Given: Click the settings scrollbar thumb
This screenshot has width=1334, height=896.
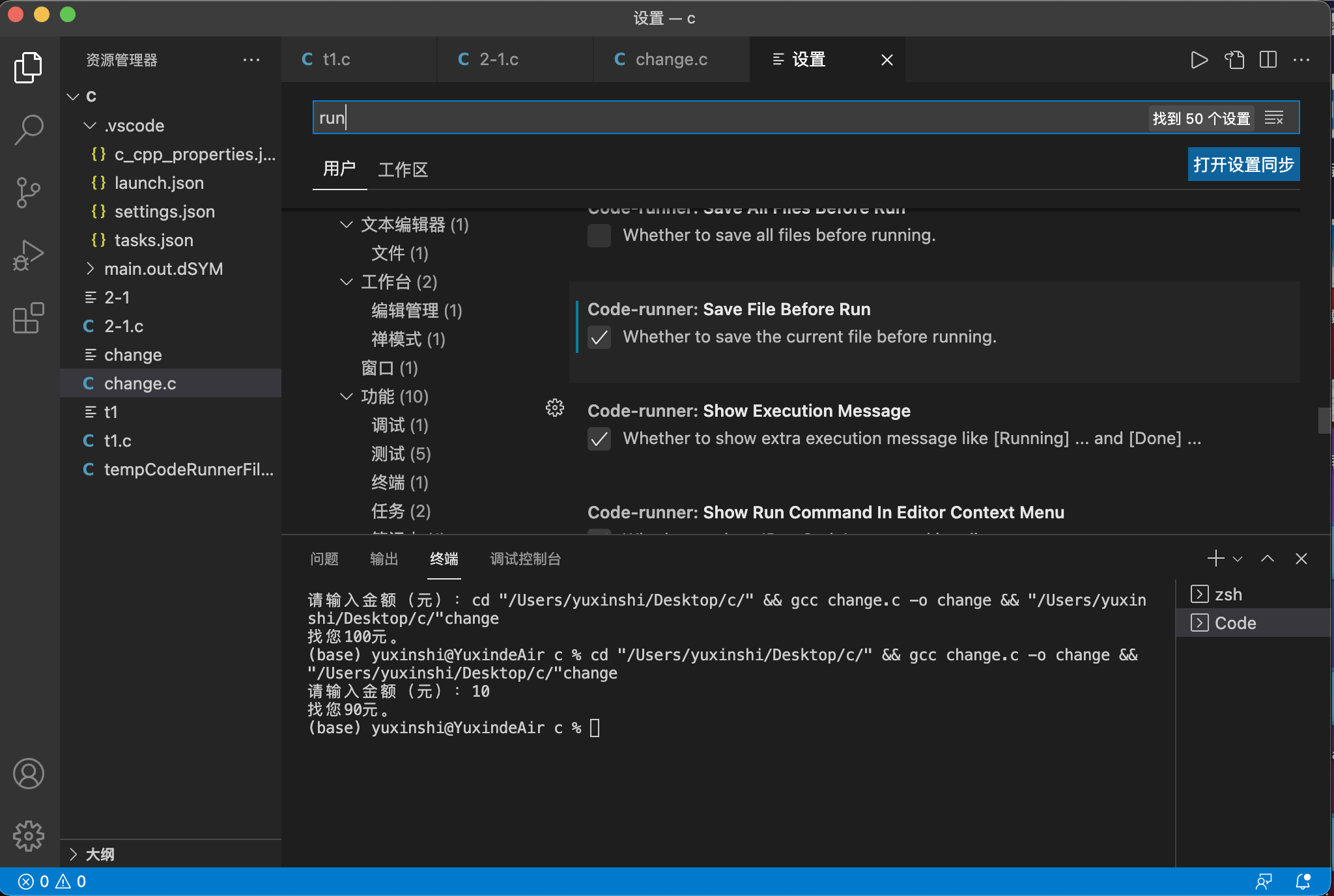Looking at the screenshot, I should tap(1324, 421).
